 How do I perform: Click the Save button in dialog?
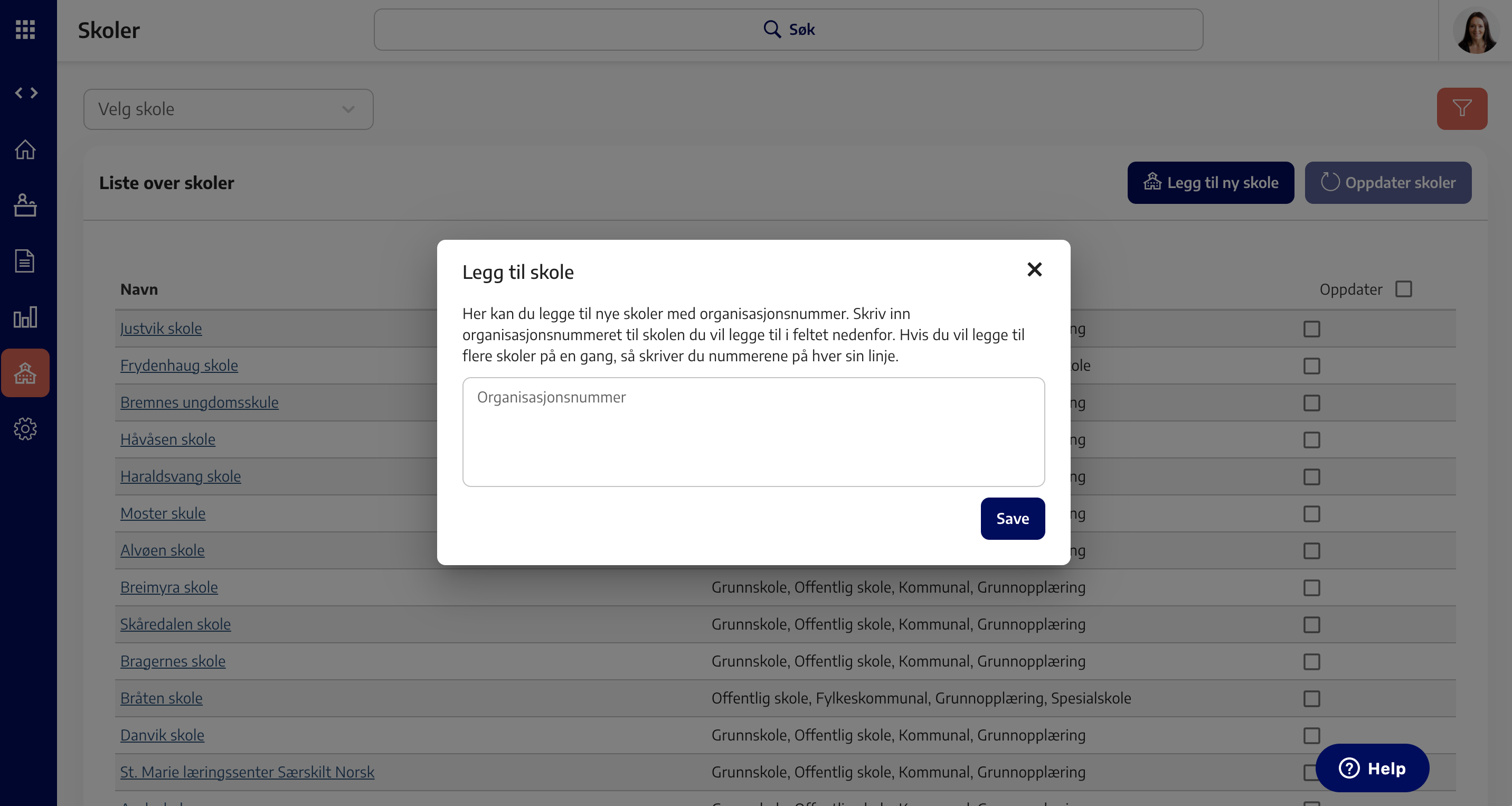pos(1012,519)
